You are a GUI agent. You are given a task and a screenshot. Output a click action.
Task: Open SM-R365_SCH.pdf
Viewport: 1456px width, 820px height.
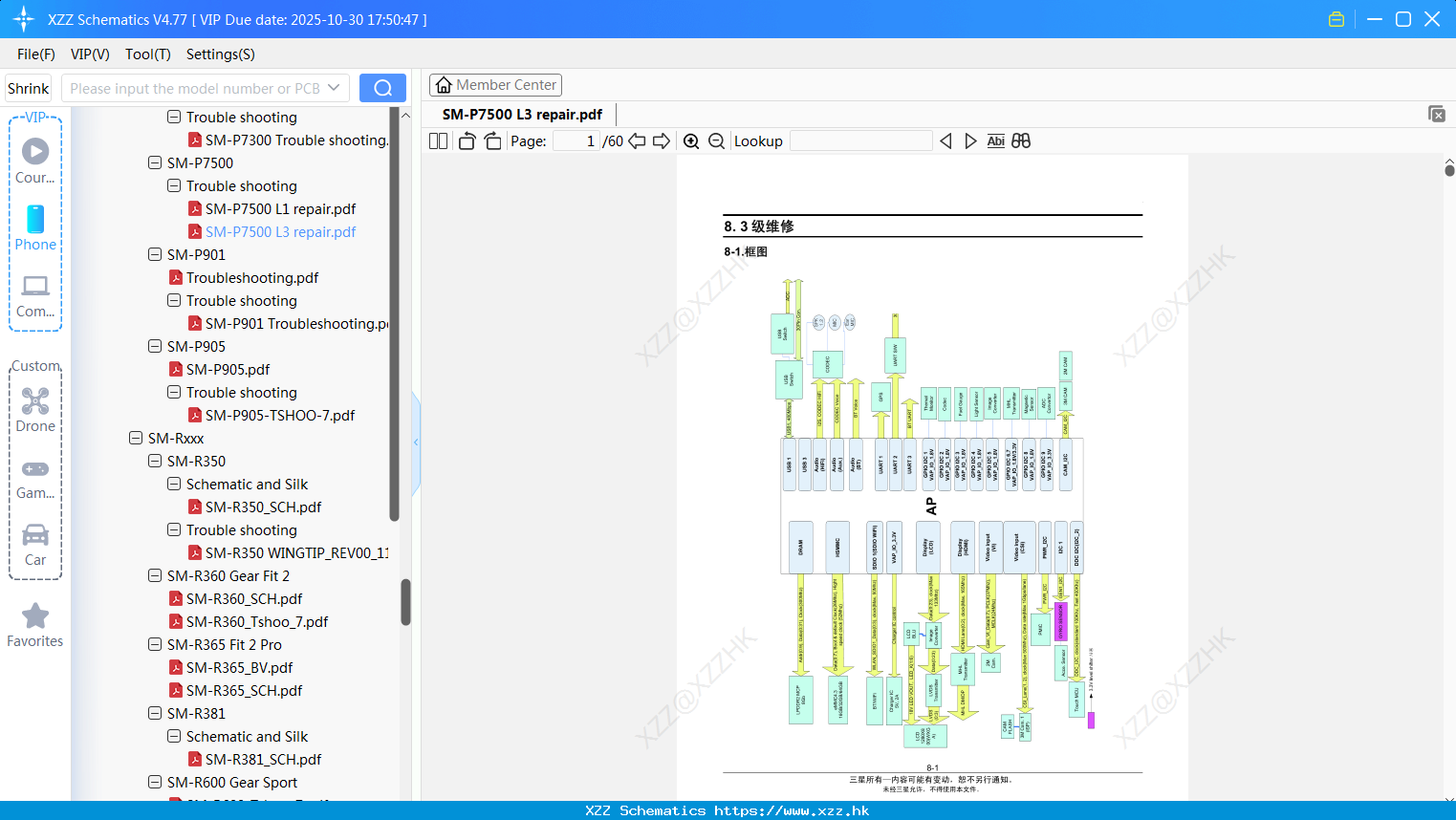pos(244,690)
